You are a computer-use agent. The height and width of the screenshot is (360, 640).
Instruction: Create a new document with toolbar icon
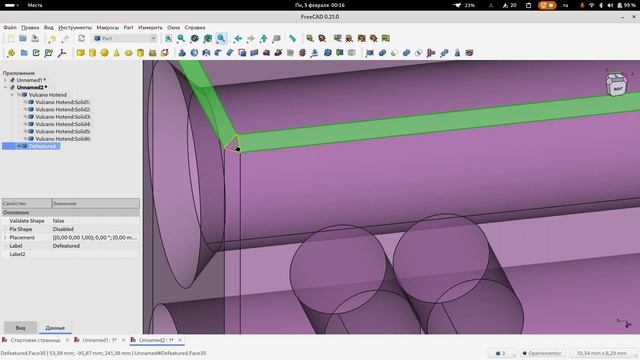[x=11, y=38]
